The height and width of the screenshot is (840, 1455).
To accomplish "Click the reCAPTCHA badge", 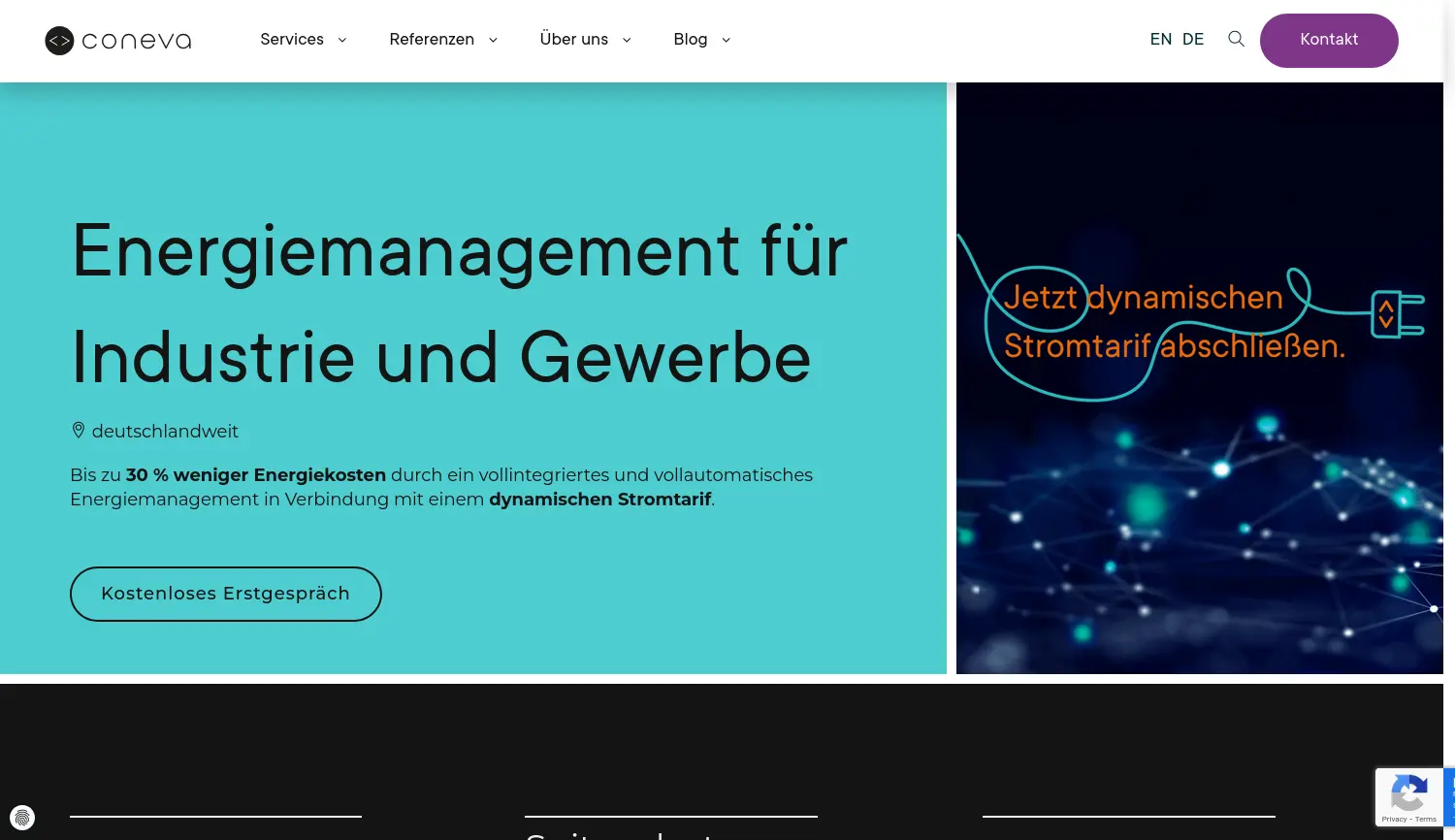I will (x=1409, y=796).
